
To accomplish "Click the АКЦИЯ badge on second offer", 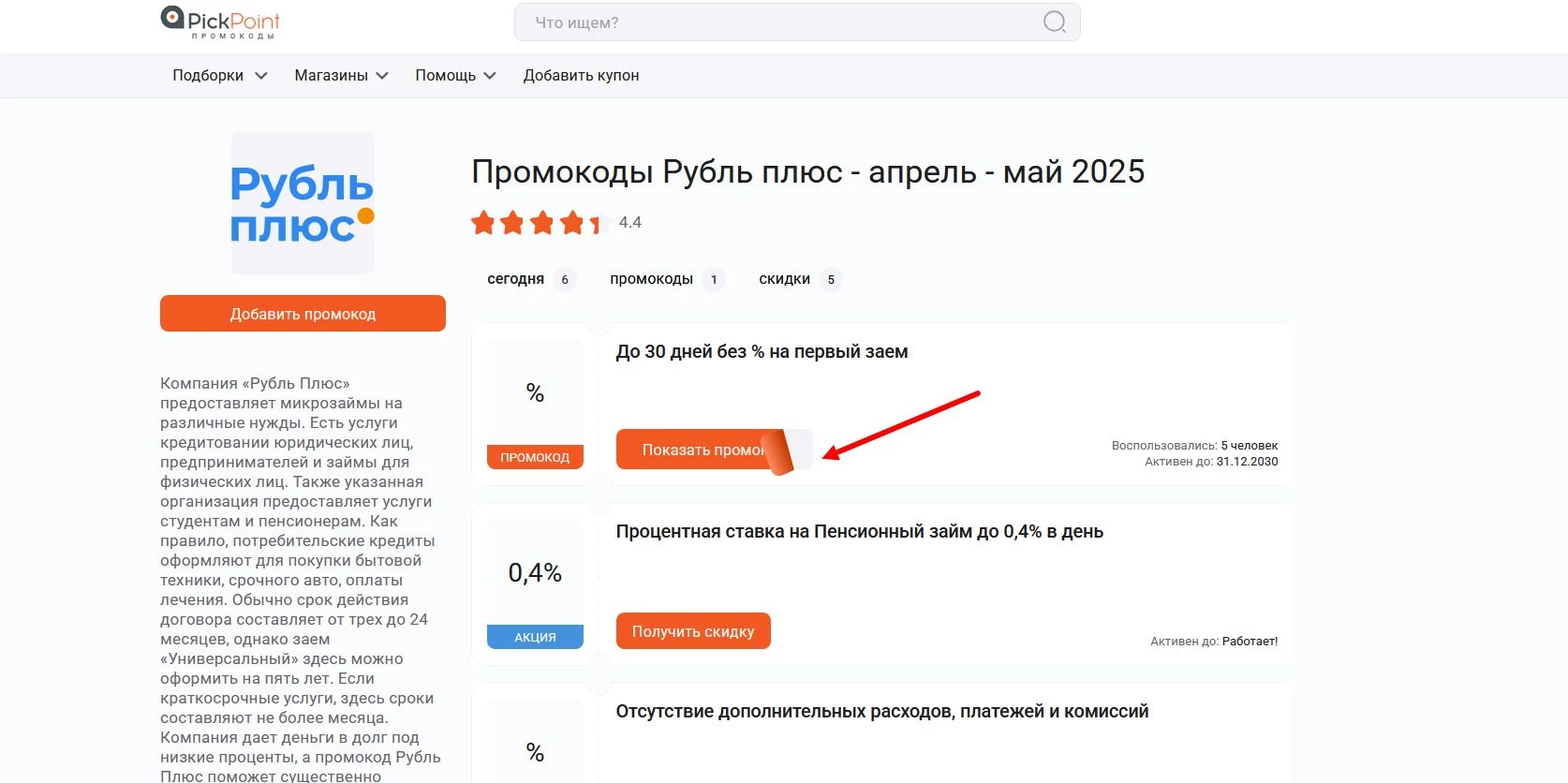I will coord(535,637).
